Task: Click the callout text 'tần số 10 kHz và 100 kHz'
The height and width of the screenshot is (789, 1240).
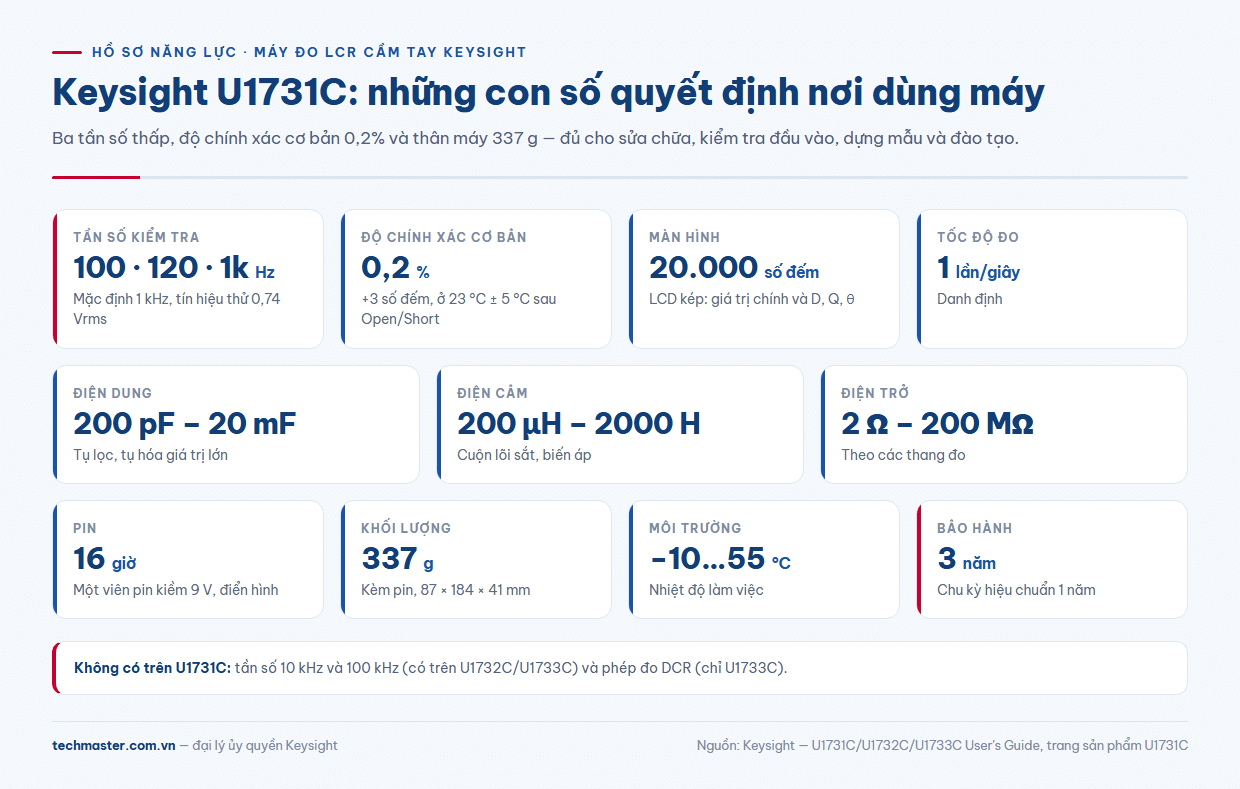Action: (316, 668)
